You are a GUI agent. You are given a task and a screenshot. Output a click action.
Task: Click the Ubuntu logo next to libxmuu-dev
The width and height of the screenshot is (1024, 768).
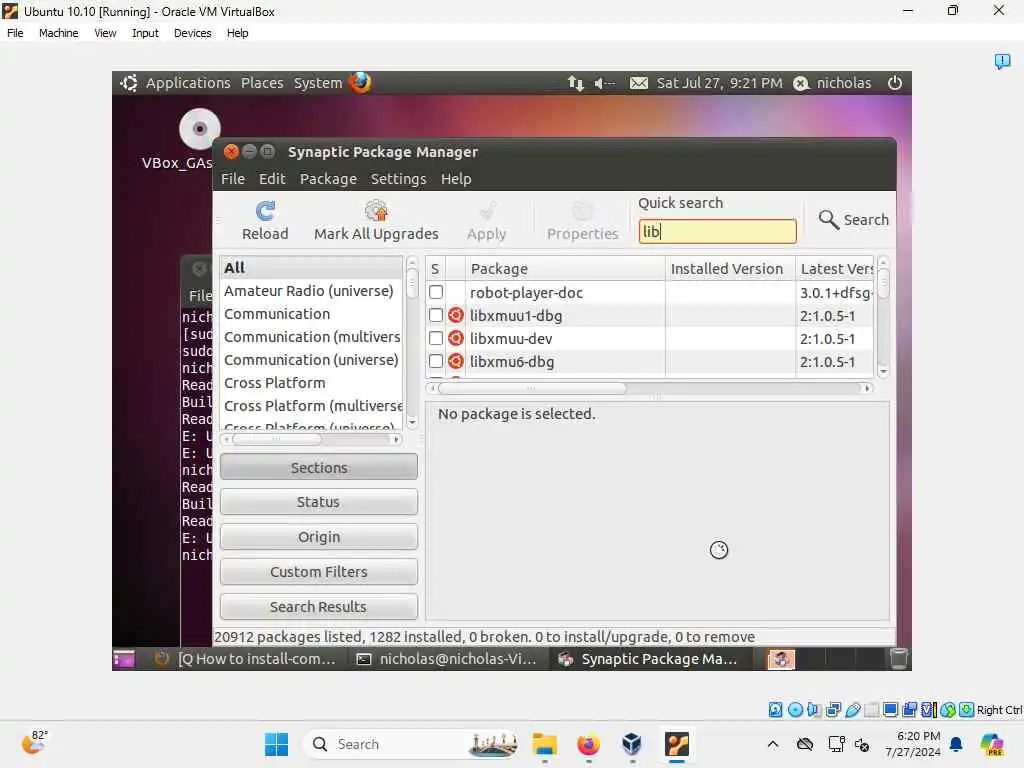(x=456, y=338)
